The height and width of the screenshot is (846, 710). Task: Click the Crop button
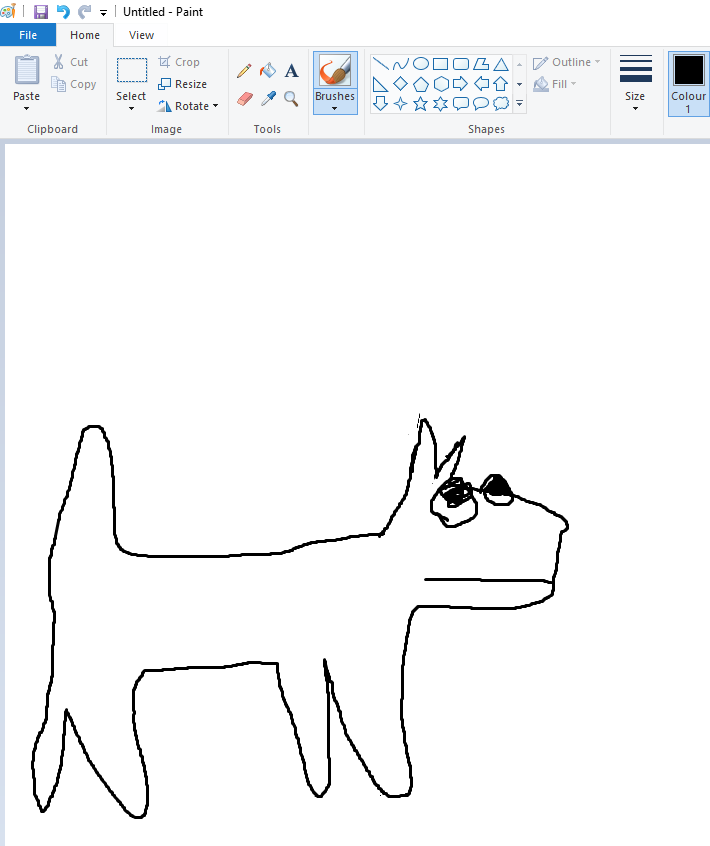[179, 62]
